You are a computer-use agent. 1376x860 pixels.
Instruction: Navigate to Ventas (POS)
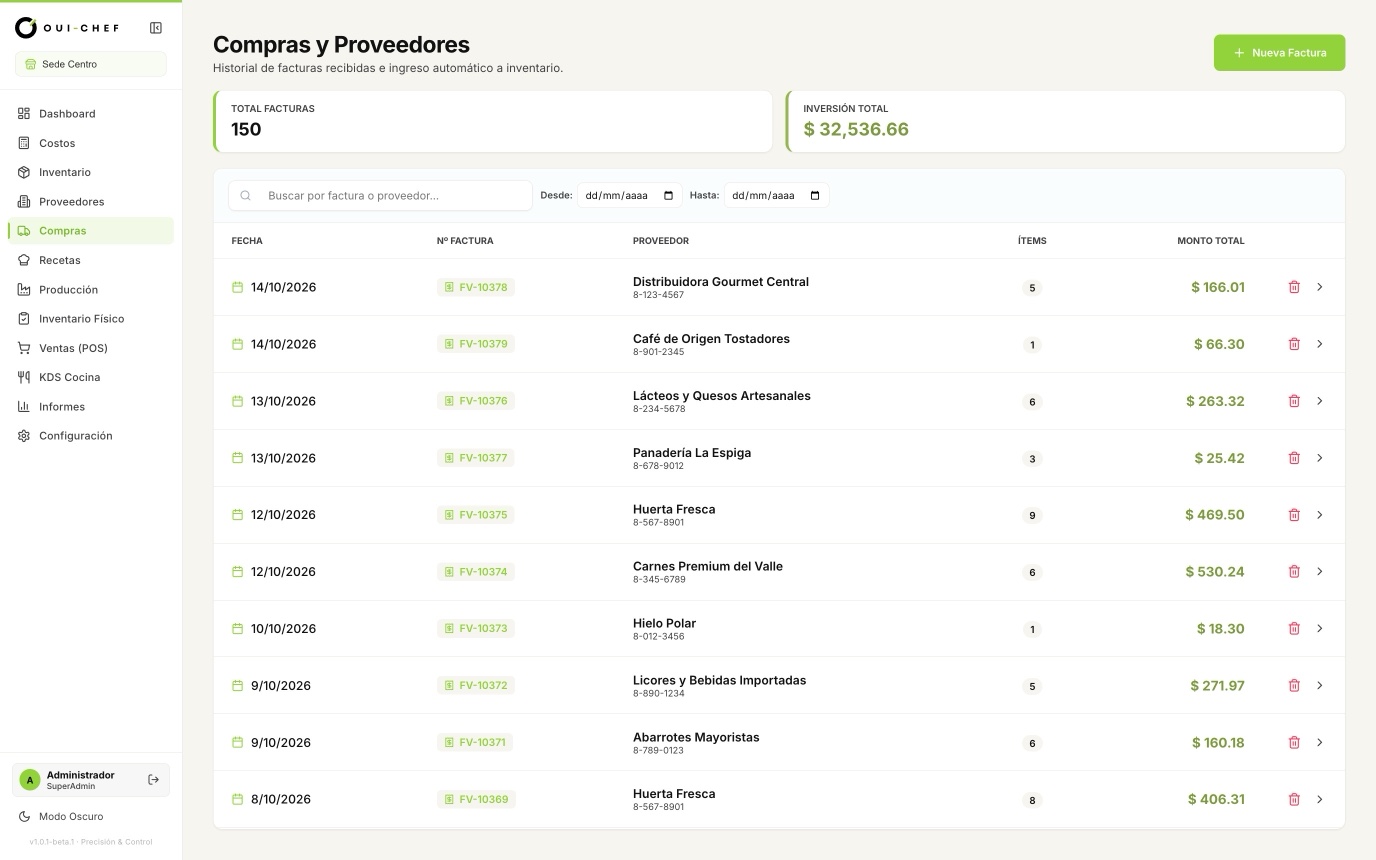(91, 348)
